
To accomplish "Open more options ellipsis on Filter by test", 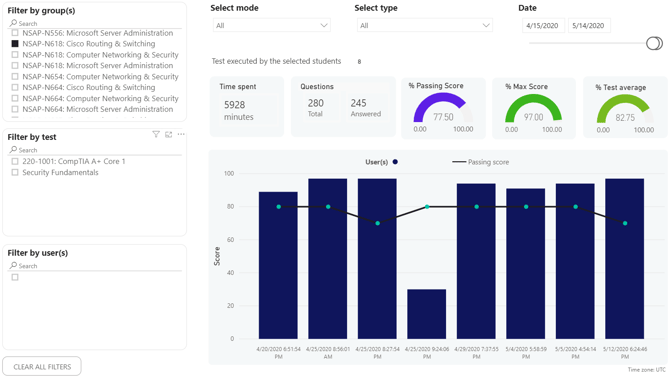I will [181, 134].
